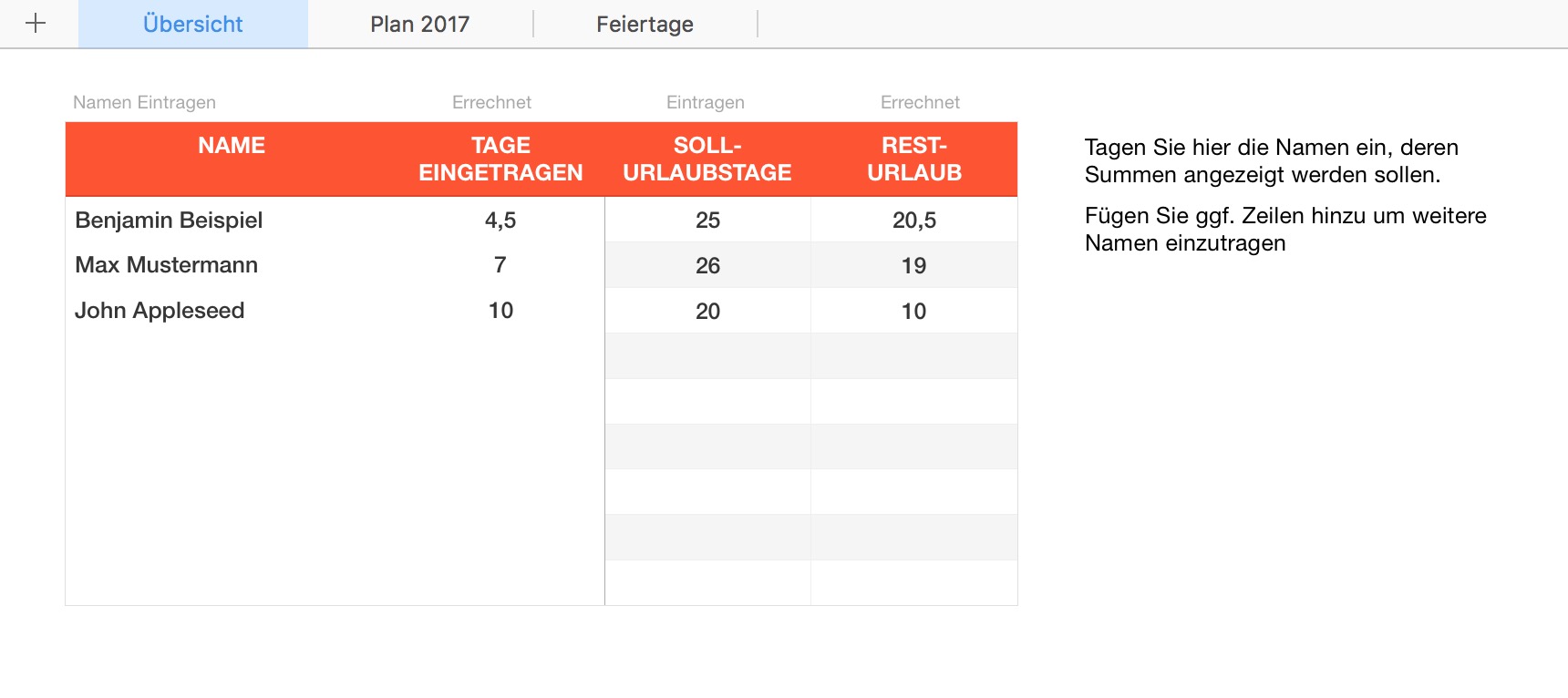Click the instruction text starting with Tagen Sie

click(1271, 161)
